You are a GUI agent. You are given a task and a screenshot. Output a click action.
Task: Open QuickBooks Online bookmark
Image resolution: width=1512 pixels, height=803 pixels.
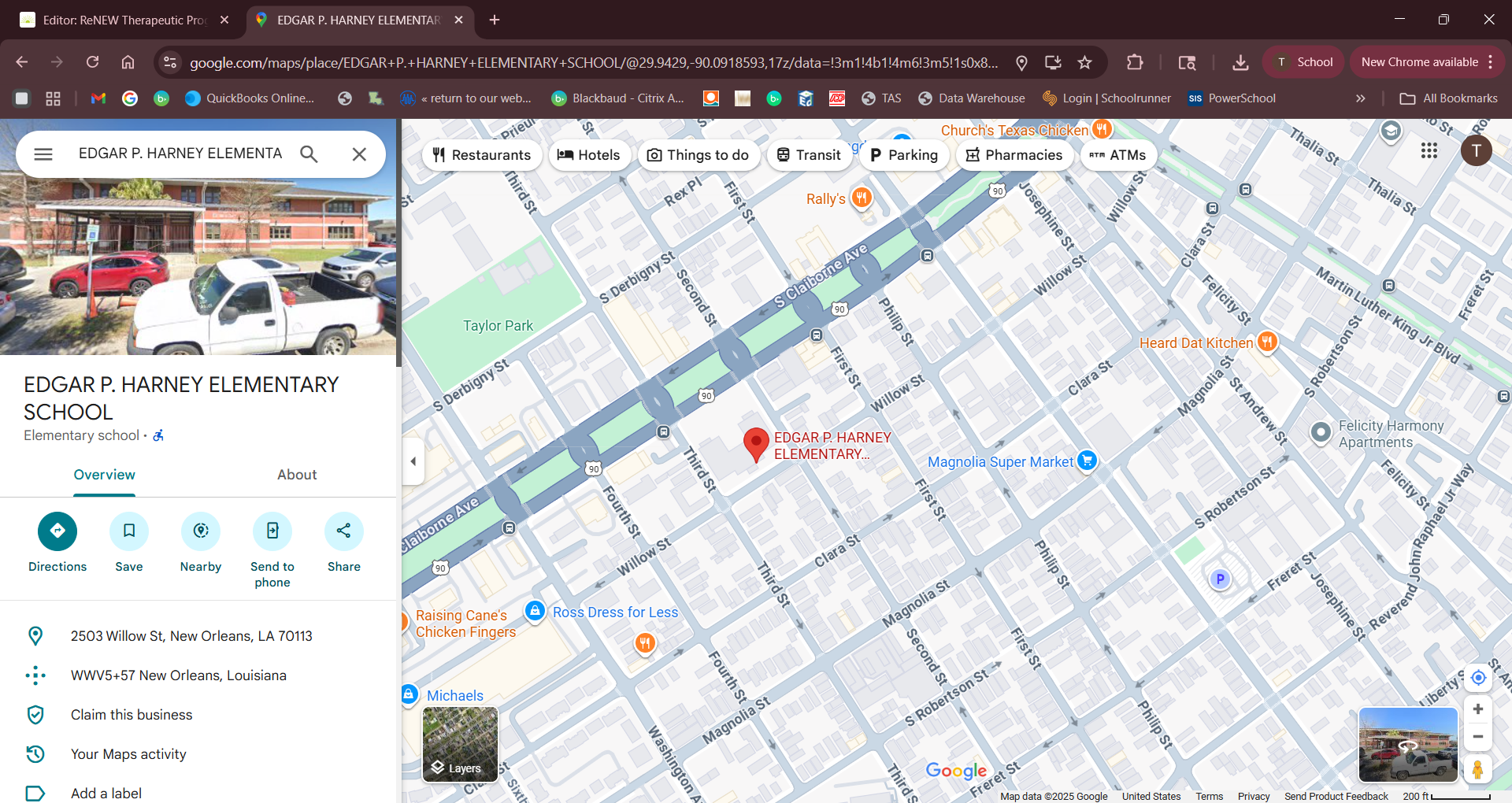(x=250, y=98)
